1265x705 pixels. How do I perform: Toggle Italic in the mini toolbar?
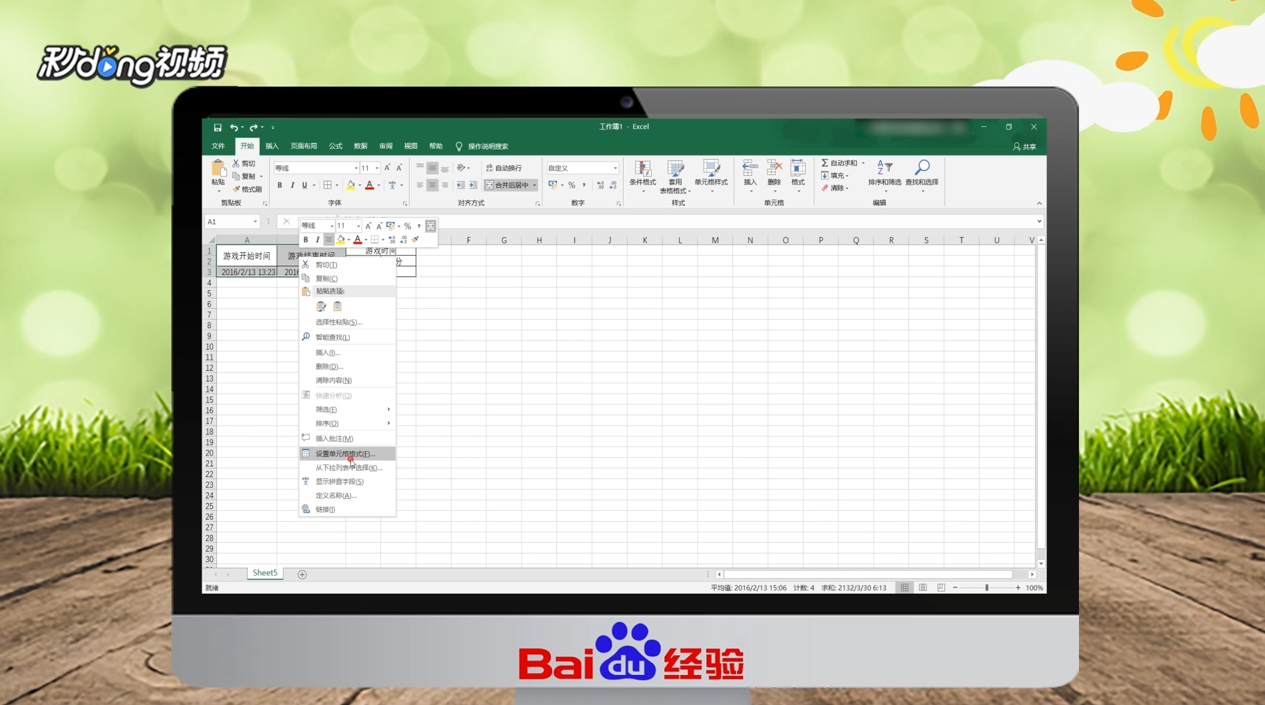pos(317,240)
